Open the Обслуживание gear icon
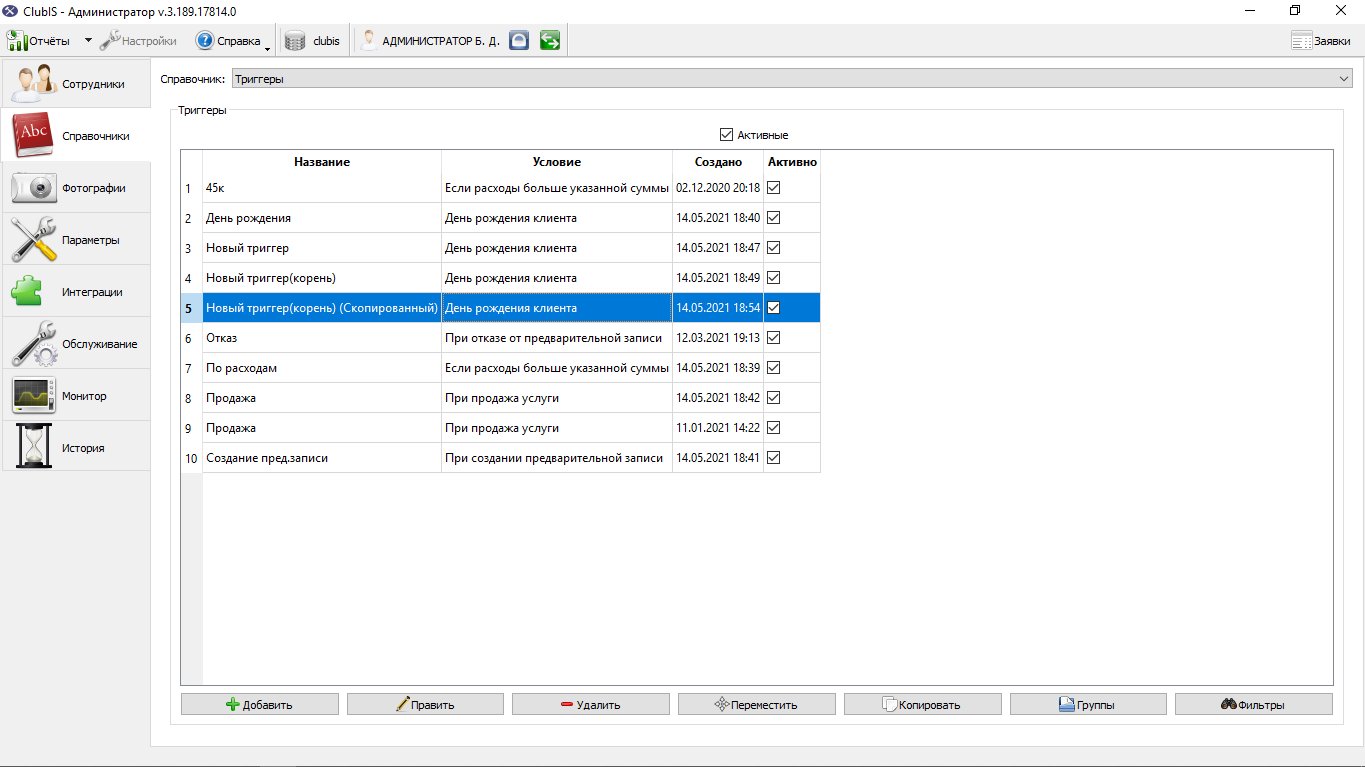The height and width of the screenshot is (767, 1365). tap(33, 344)
